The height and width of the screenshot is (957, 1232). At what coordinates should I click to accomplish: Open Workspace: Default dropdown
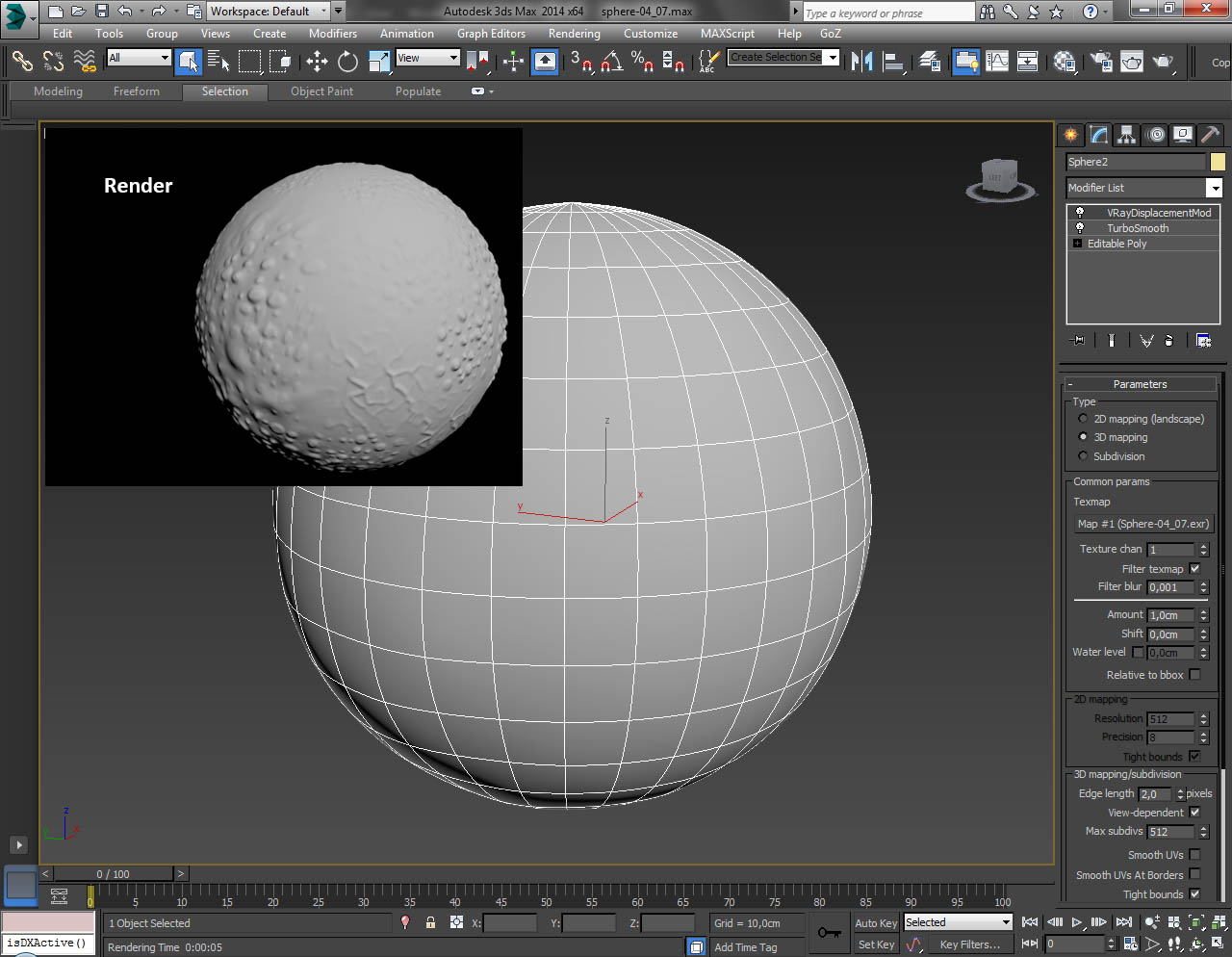(x=269, y=12)
